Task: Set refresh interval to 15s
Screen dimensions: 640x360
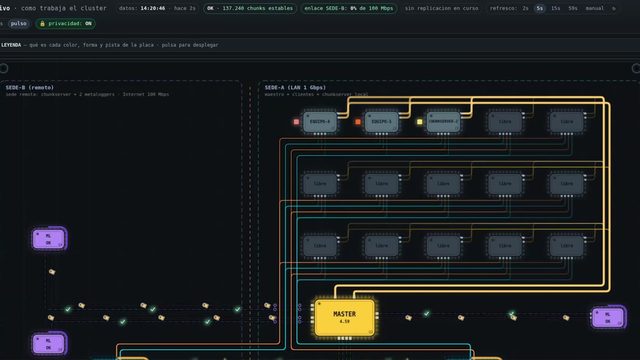Action: [x=556, y=8]
